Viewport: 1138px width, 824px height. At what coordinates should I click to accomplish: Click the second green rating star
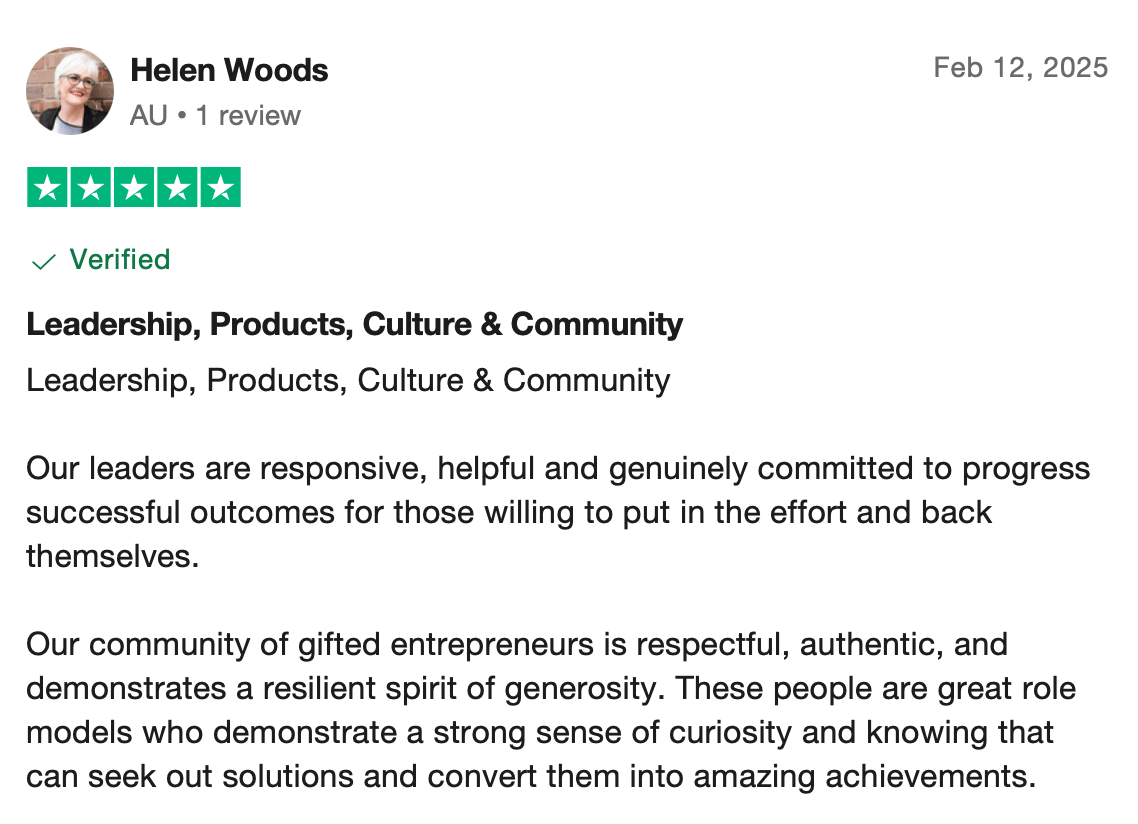(x=90, y=188)
